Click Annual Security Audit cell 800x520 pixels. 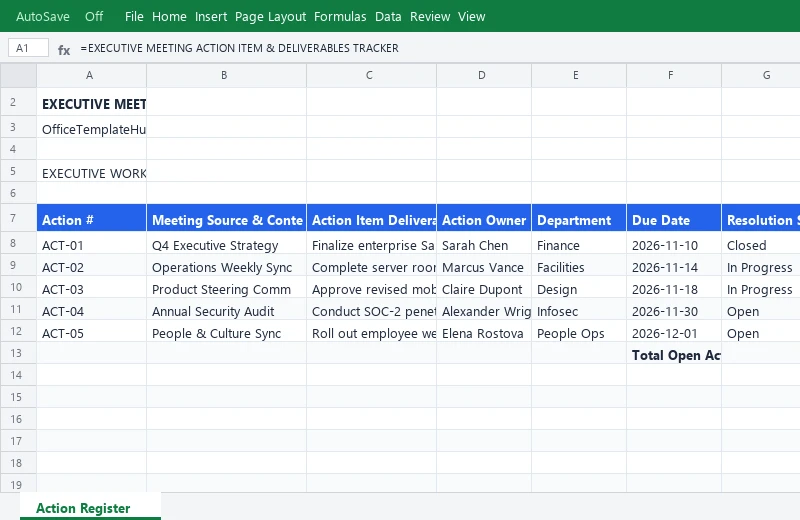tap(227, 311)
